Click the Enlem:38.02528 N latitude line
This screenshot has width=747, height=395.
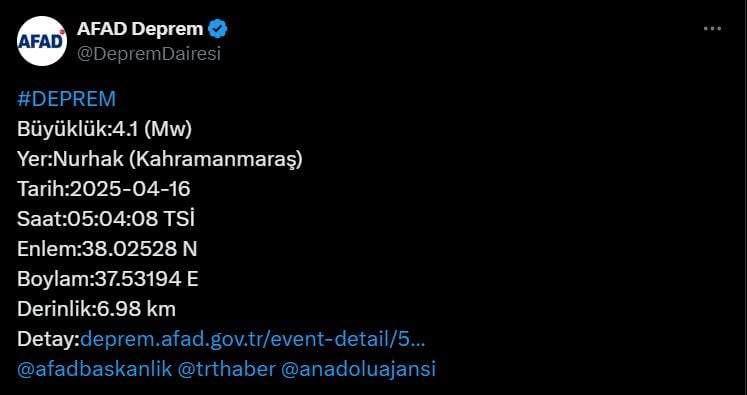[x=107, y=249]
